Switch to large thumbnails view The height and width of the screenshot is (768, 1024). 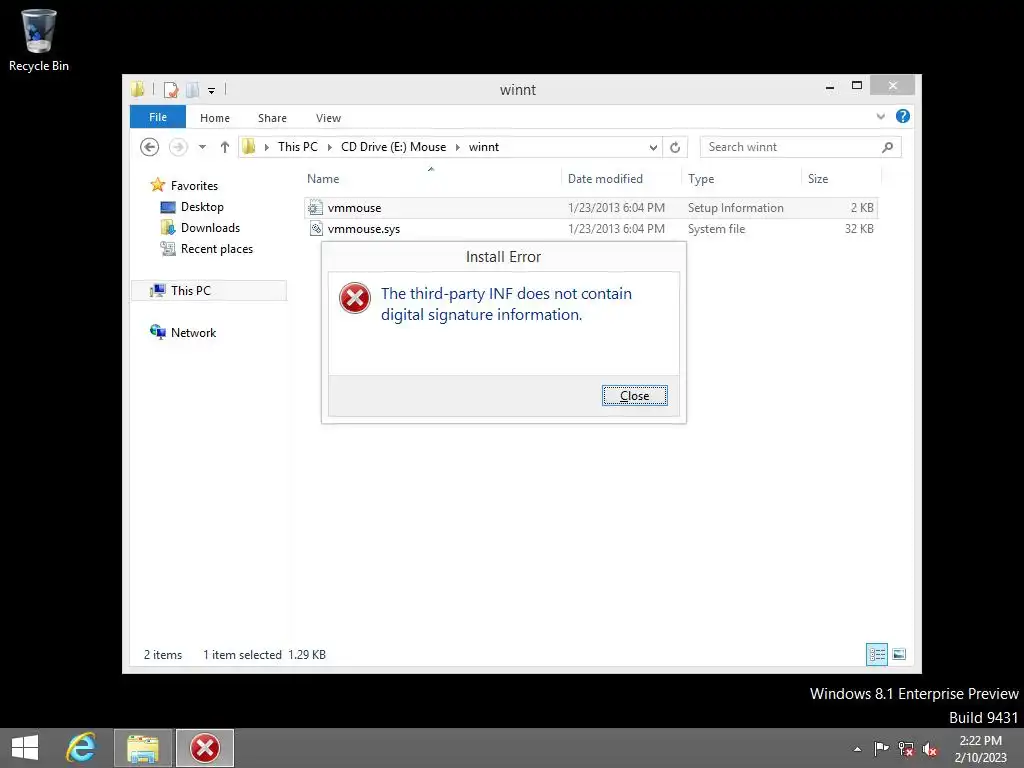899,654
